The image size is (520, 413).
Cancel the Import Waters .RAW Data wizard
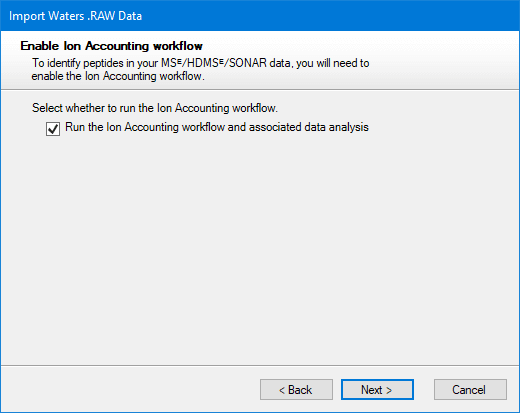click(470, 389)
